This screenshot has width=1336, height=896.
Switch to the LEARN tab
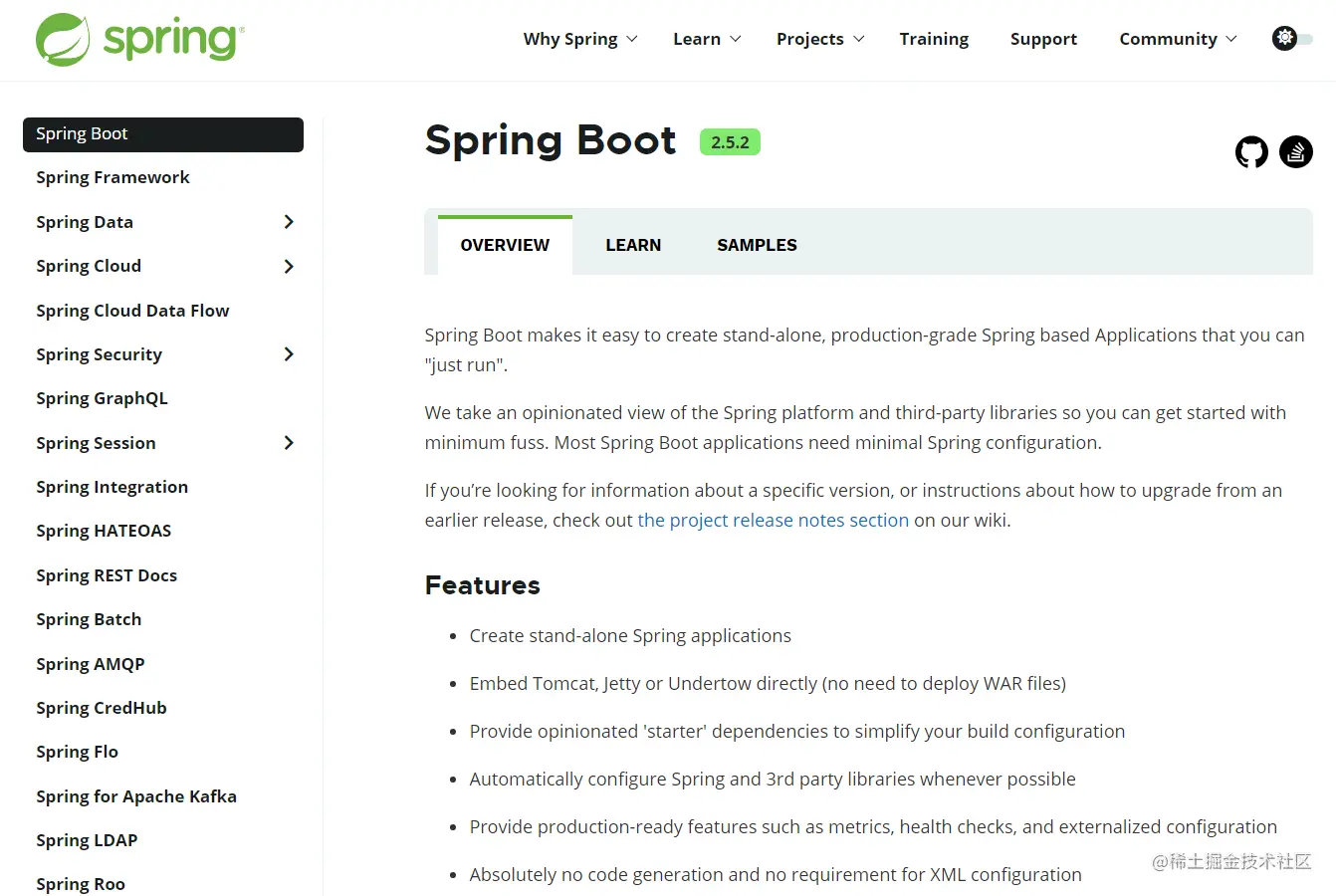[x=633, y=245]
